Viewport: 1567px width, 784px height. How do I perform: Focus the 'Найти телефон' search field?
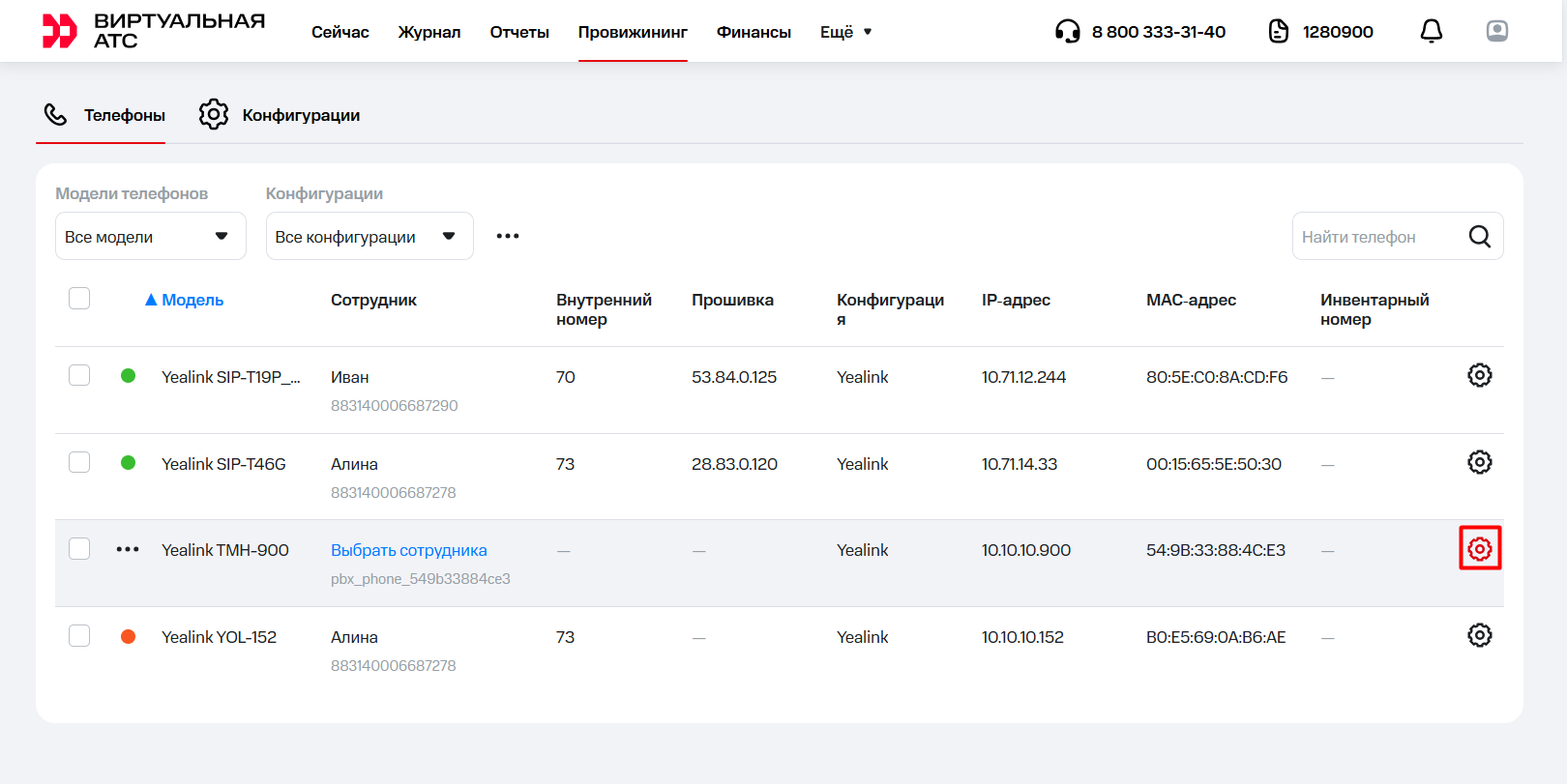(x=1378, y=237)
